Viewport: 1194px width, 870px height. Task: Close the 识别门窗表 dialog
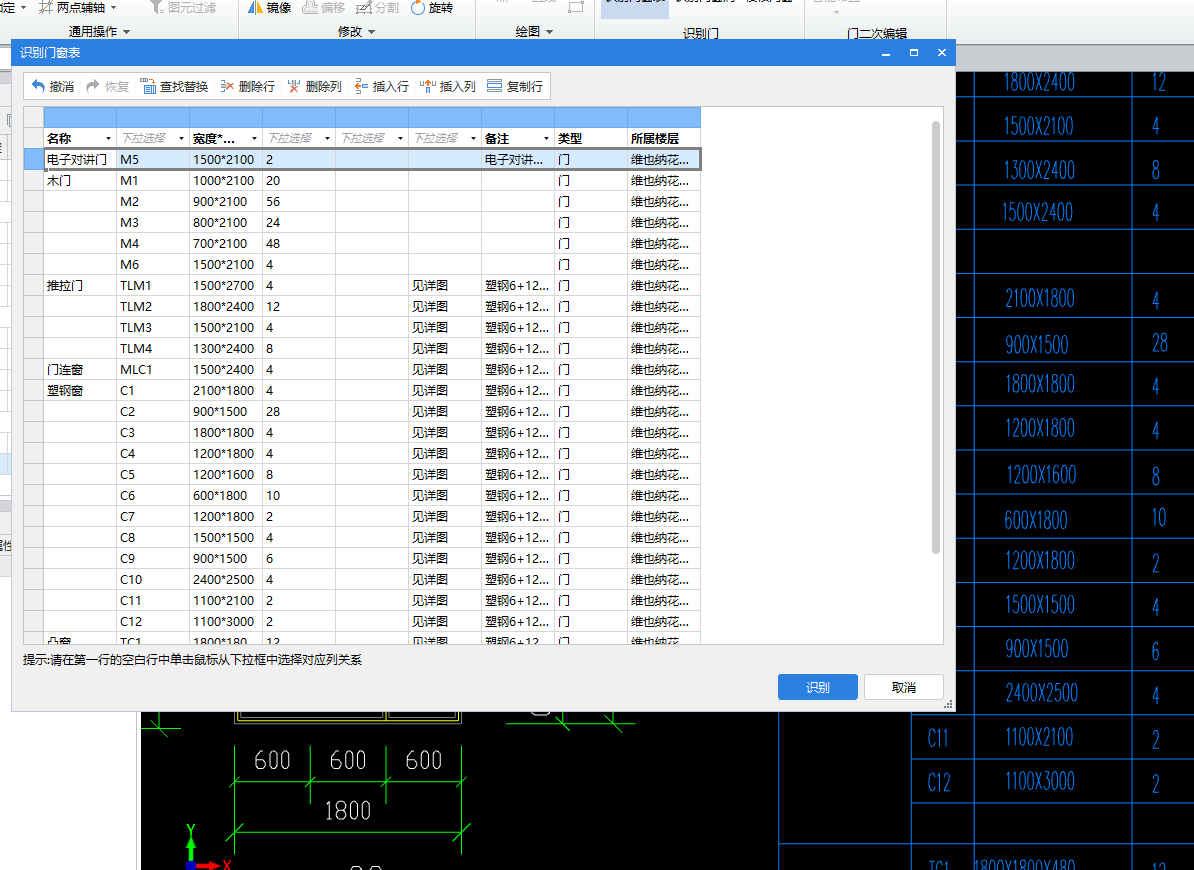[x=942, y=53]
